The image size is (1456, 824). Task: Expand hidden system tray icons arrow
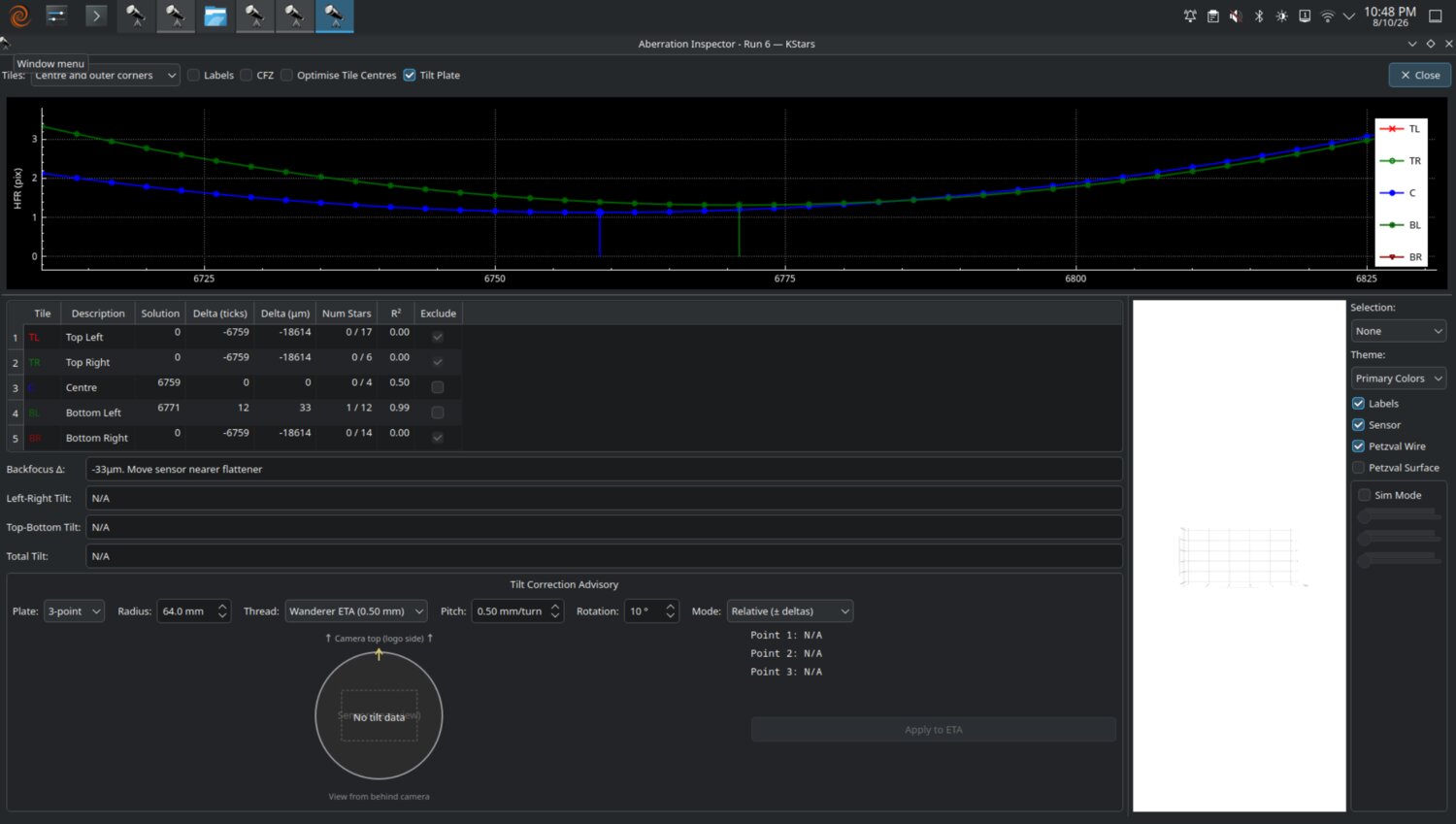(x=1348, y=16)
